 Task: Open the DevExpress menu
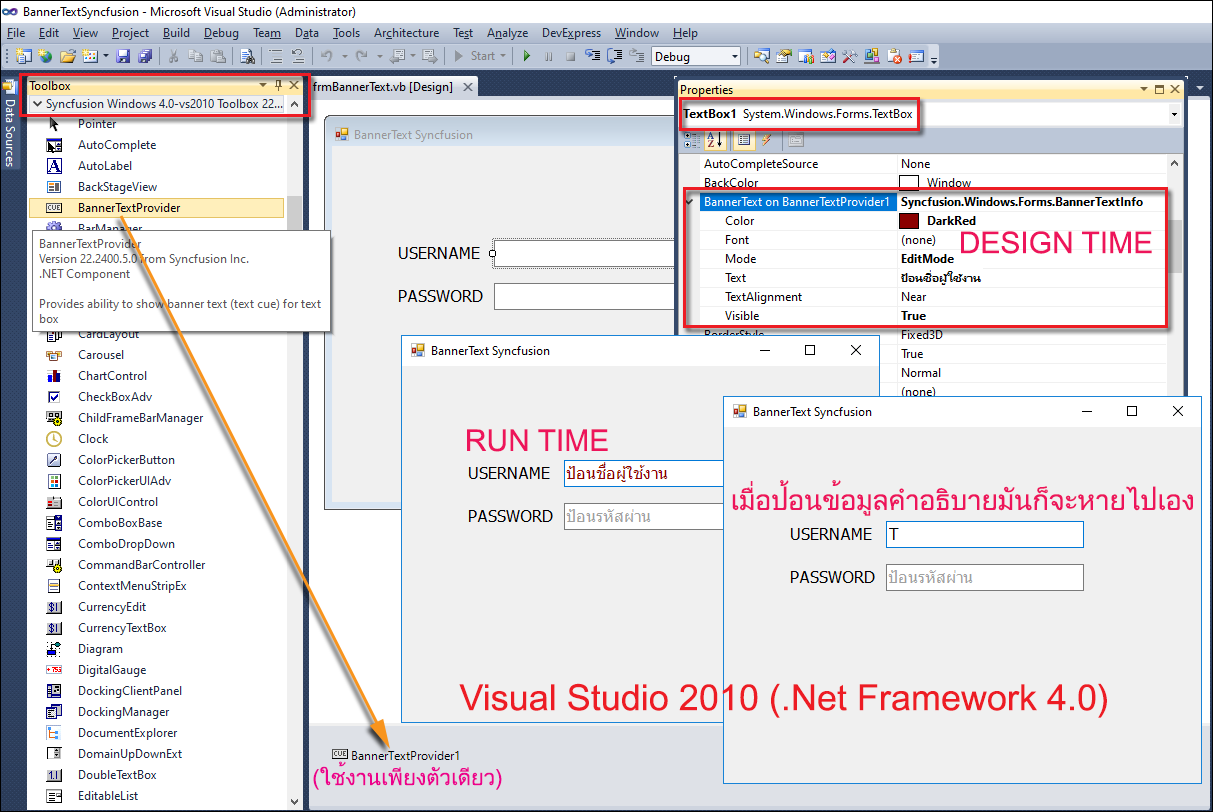(572, 33)
